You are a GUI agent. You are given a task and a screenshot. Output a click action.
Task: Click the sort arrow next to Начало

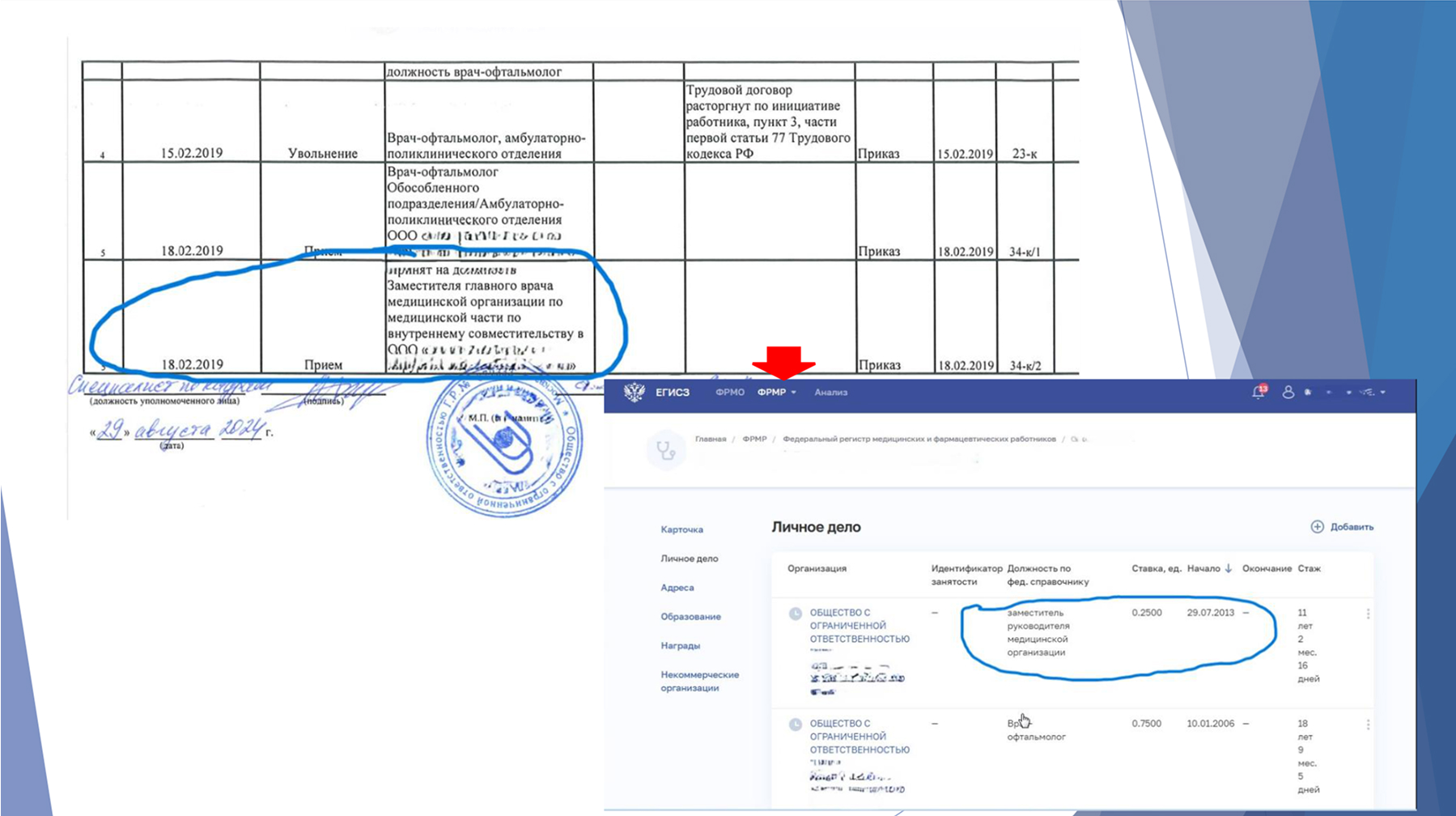click(1229, 568)
